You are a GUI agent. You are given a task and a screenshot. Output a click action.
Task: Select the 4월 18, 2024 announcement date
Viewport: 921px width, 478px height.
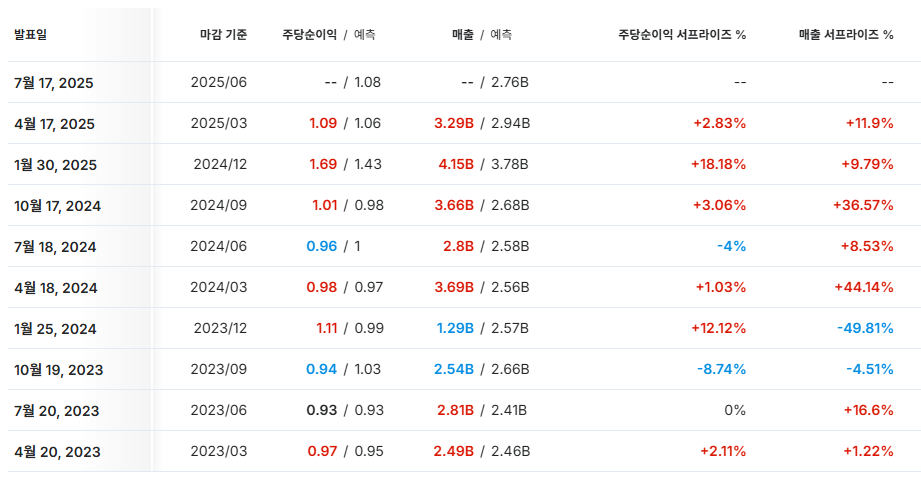click(x=56, y=288)
